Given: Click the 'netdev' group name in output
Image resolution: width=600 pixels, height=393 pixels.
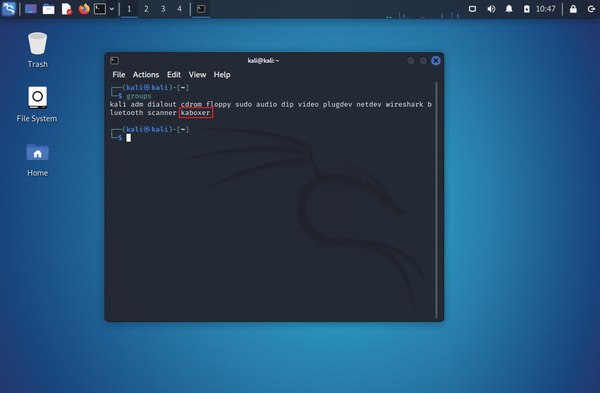Looking at the screenshot, I should pyautogui.click(x=369, y=104).
